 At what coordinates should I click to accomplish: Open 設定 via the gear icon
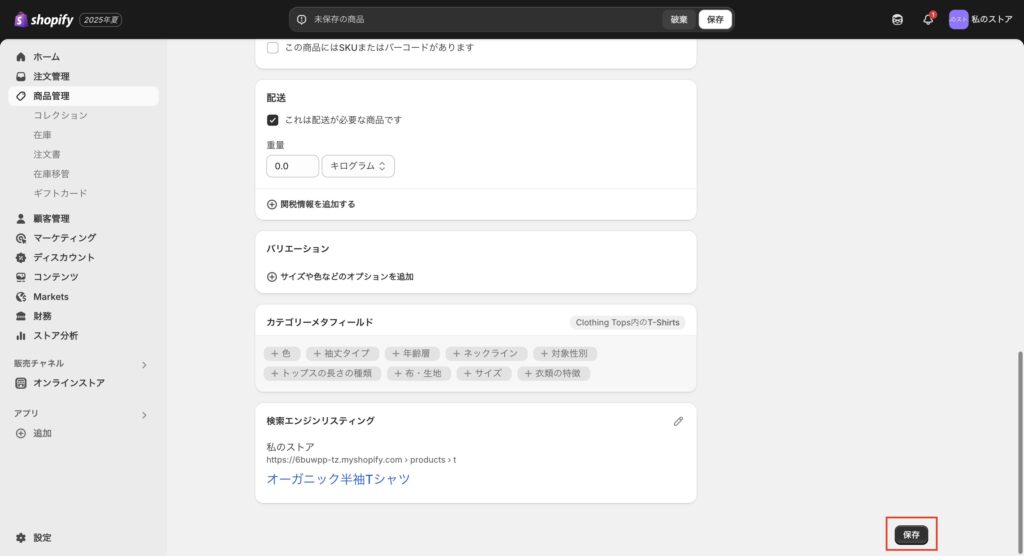pos(21,537)
